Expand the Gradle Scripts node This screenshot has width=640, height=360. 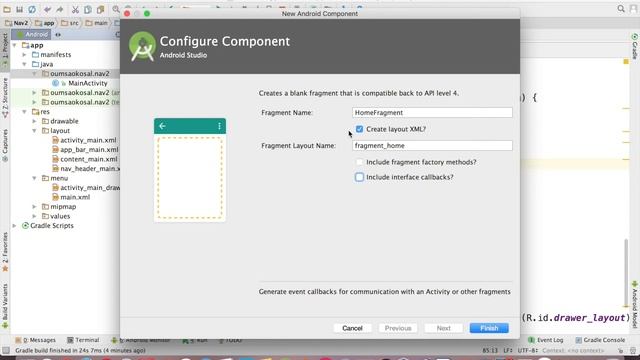click(x=15, y=225)
